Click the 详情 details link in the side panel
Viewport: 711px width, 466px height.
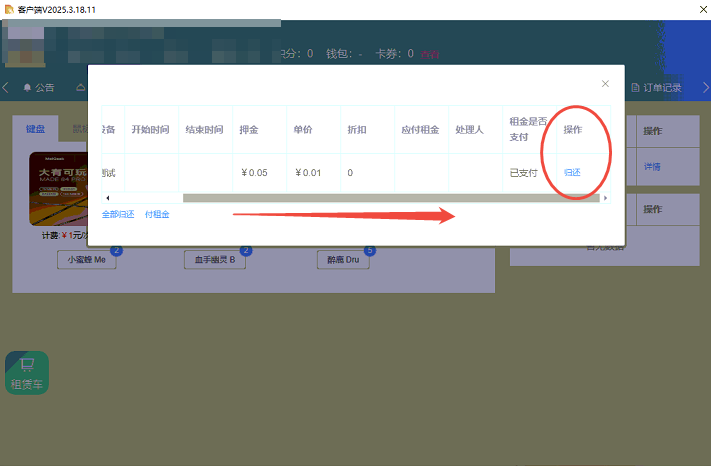[652, 166]
